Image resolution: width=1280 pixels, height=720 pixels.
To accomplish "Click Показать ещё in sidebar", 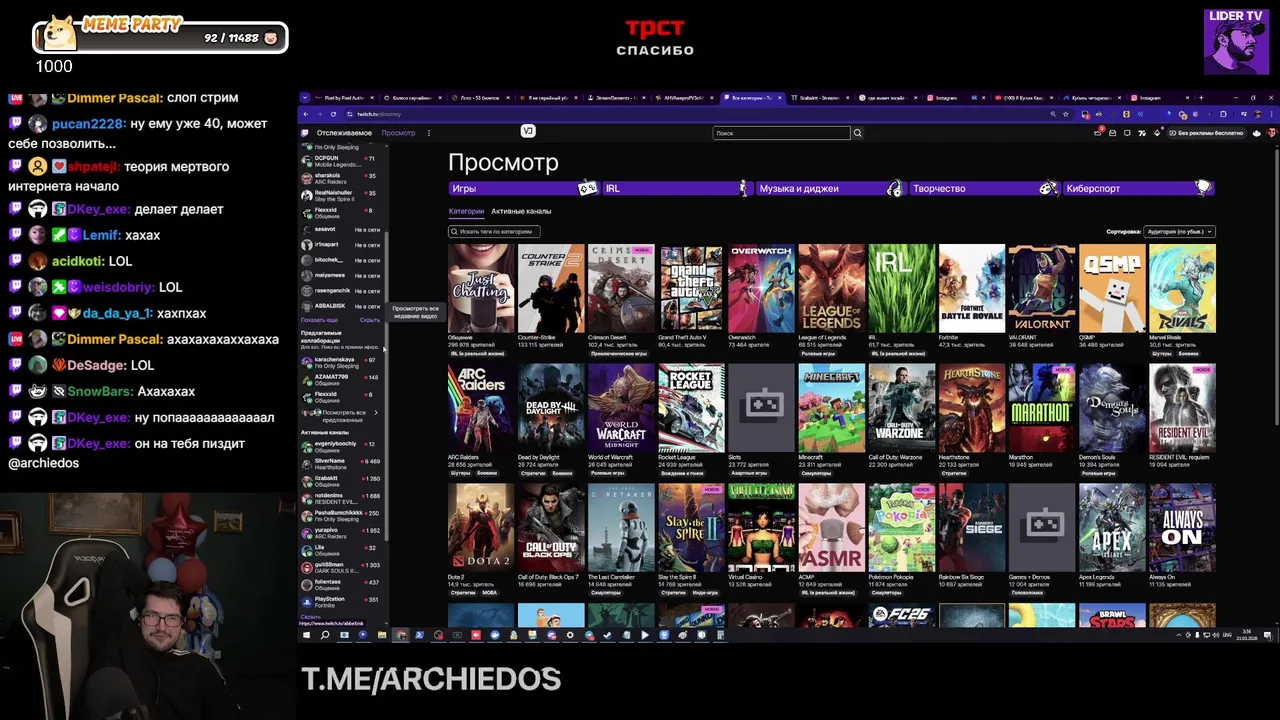I will point(319,320).
